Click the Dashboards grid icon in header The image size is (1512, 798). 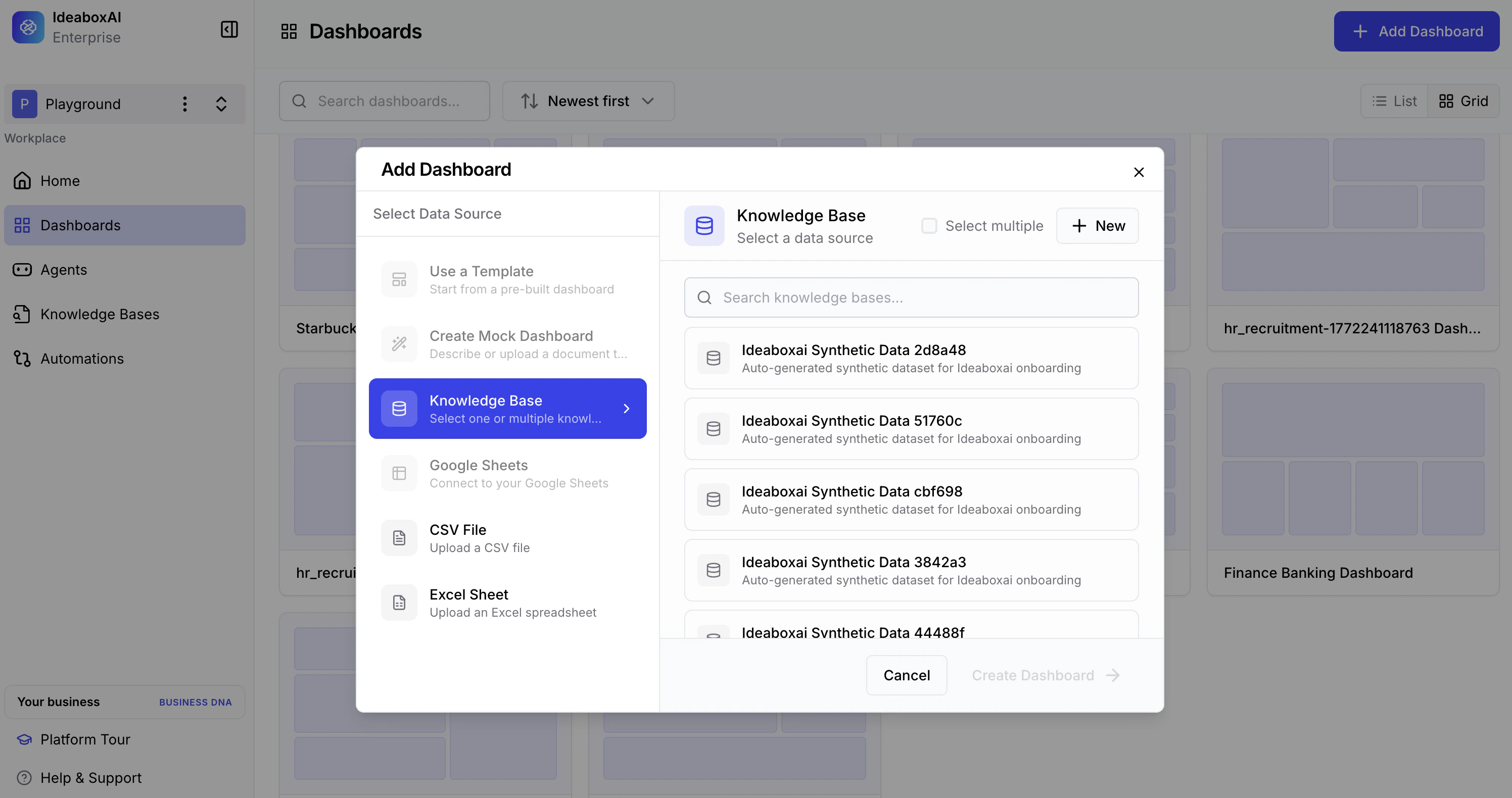tap(289, 31)
